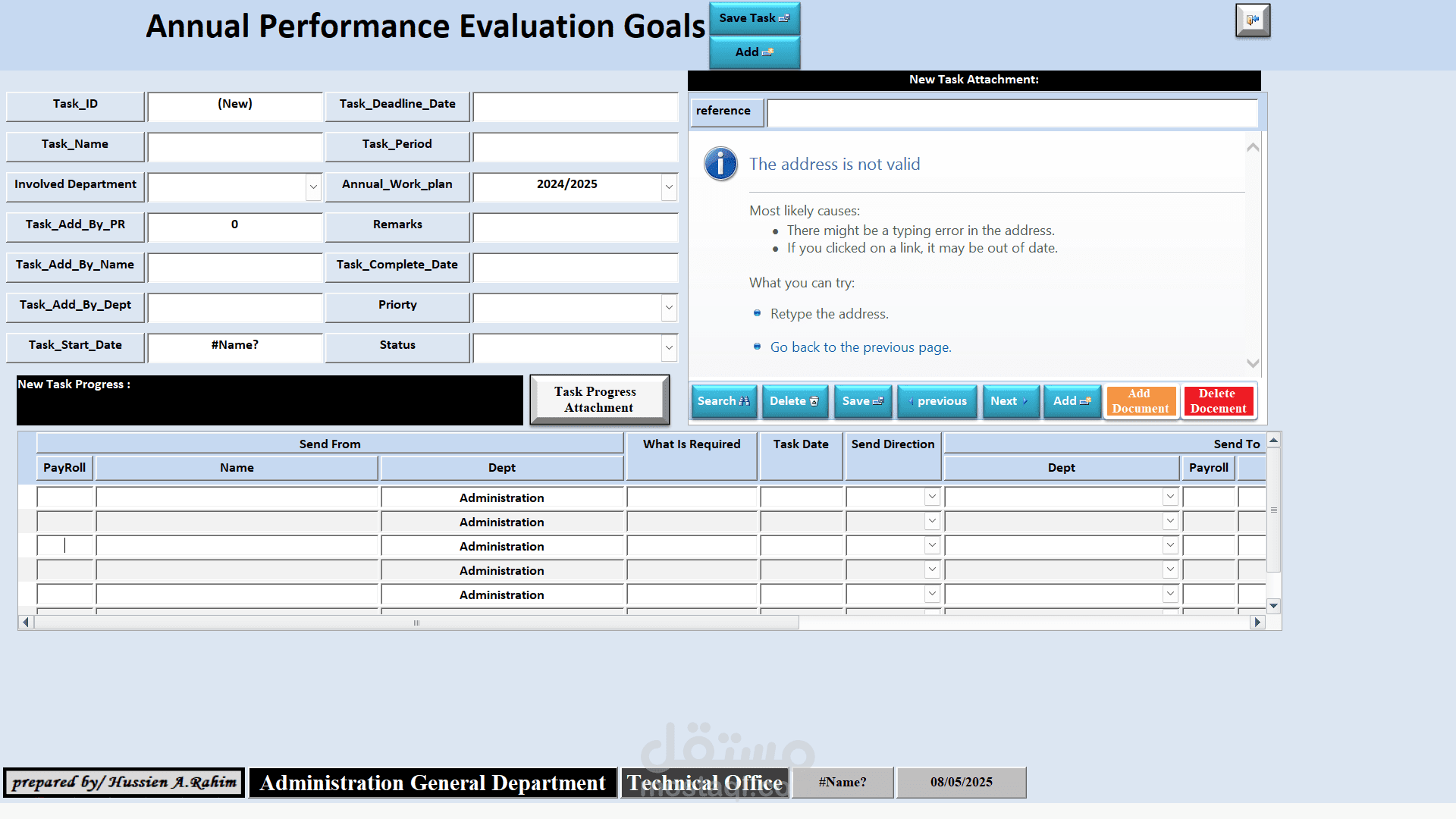
Task: Click the Technical Office label
Action: pos(704,783)
